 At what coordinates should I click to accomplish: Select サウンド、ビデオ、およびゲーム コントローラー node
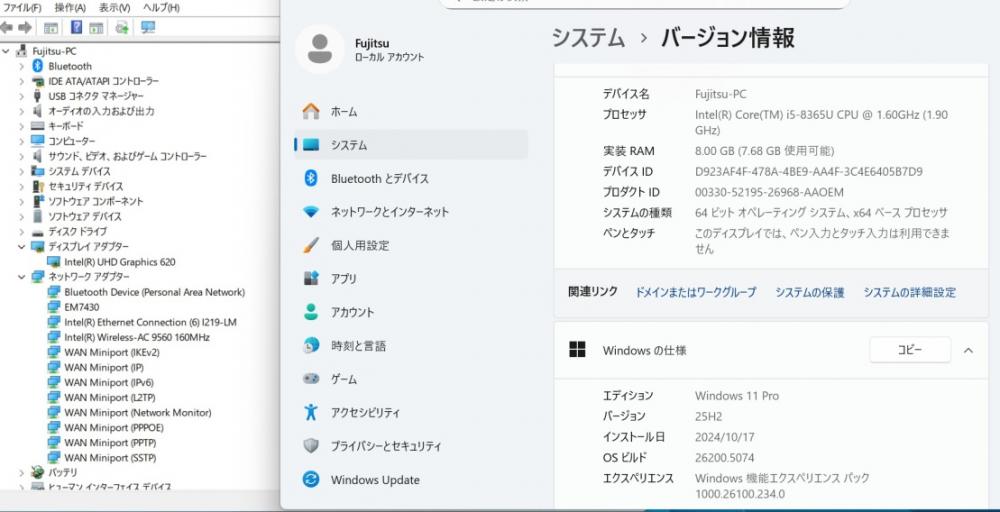pyautogui.click(x=128, y=156)
